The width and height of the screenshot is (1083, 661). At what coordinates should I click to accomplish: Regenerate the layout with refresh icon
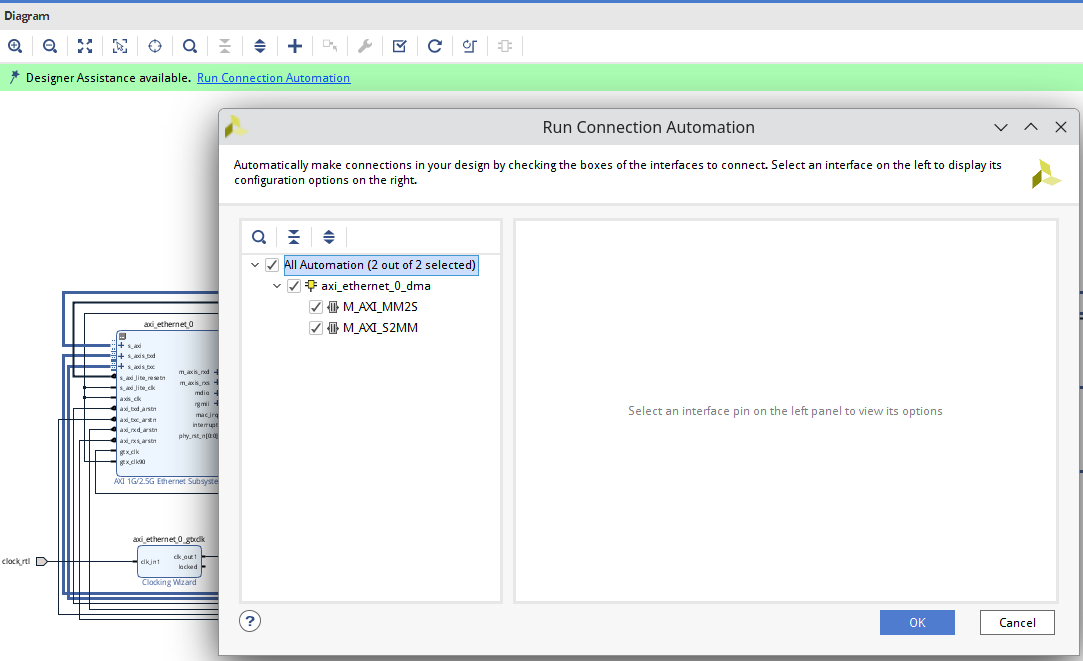[434, 46]
